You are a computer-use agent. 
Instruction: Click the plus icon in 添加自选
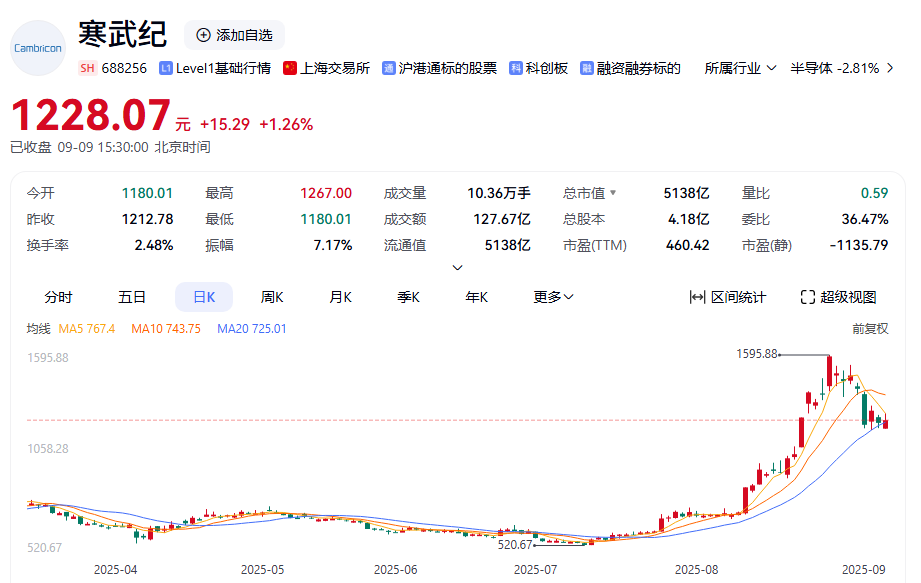pos(203,35)
